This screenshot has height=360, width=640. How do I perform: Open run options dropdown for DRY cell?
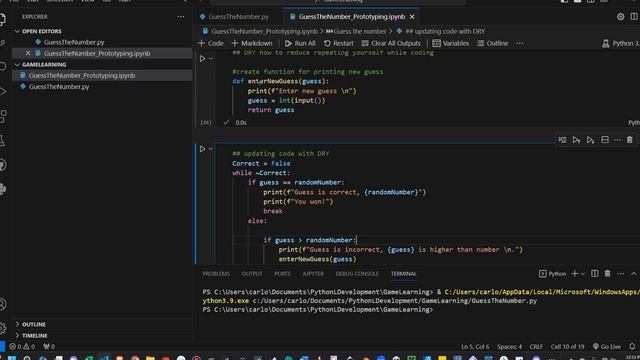pos(211,149)
